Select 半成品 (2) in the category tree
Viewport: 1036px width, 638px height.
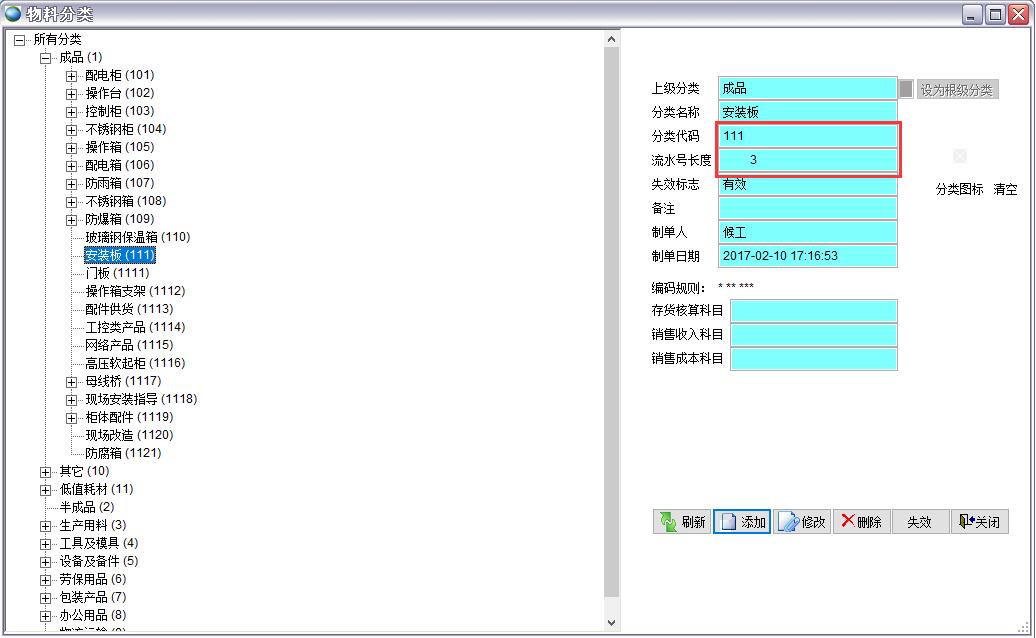point(86,507)
